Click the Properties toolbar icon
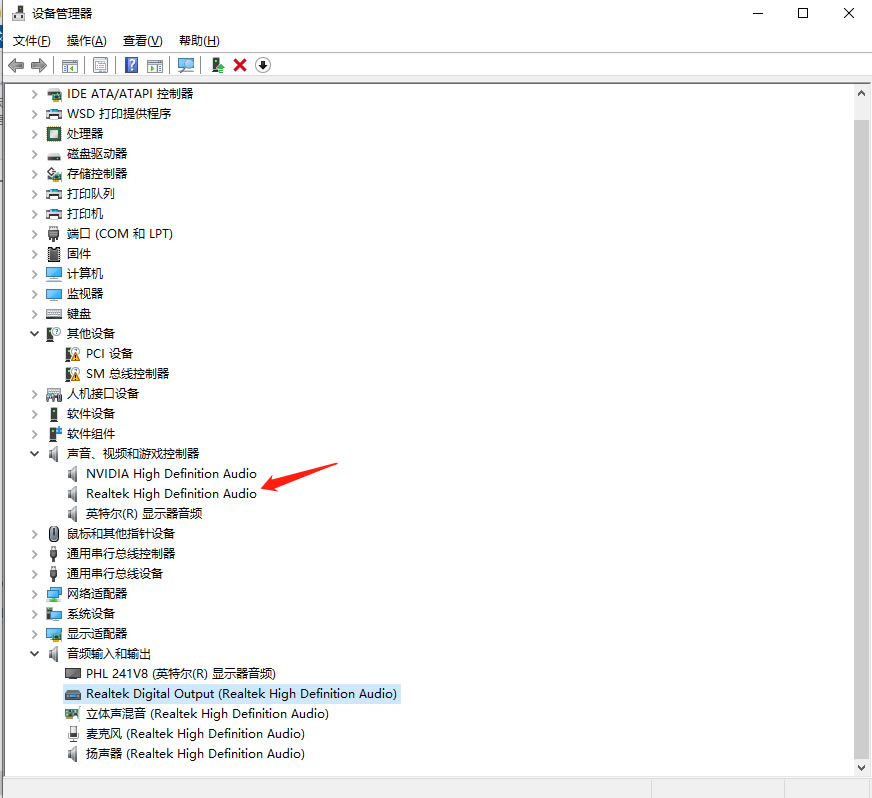The height and width of the screenshot is (798, 872). coord(101,66)
